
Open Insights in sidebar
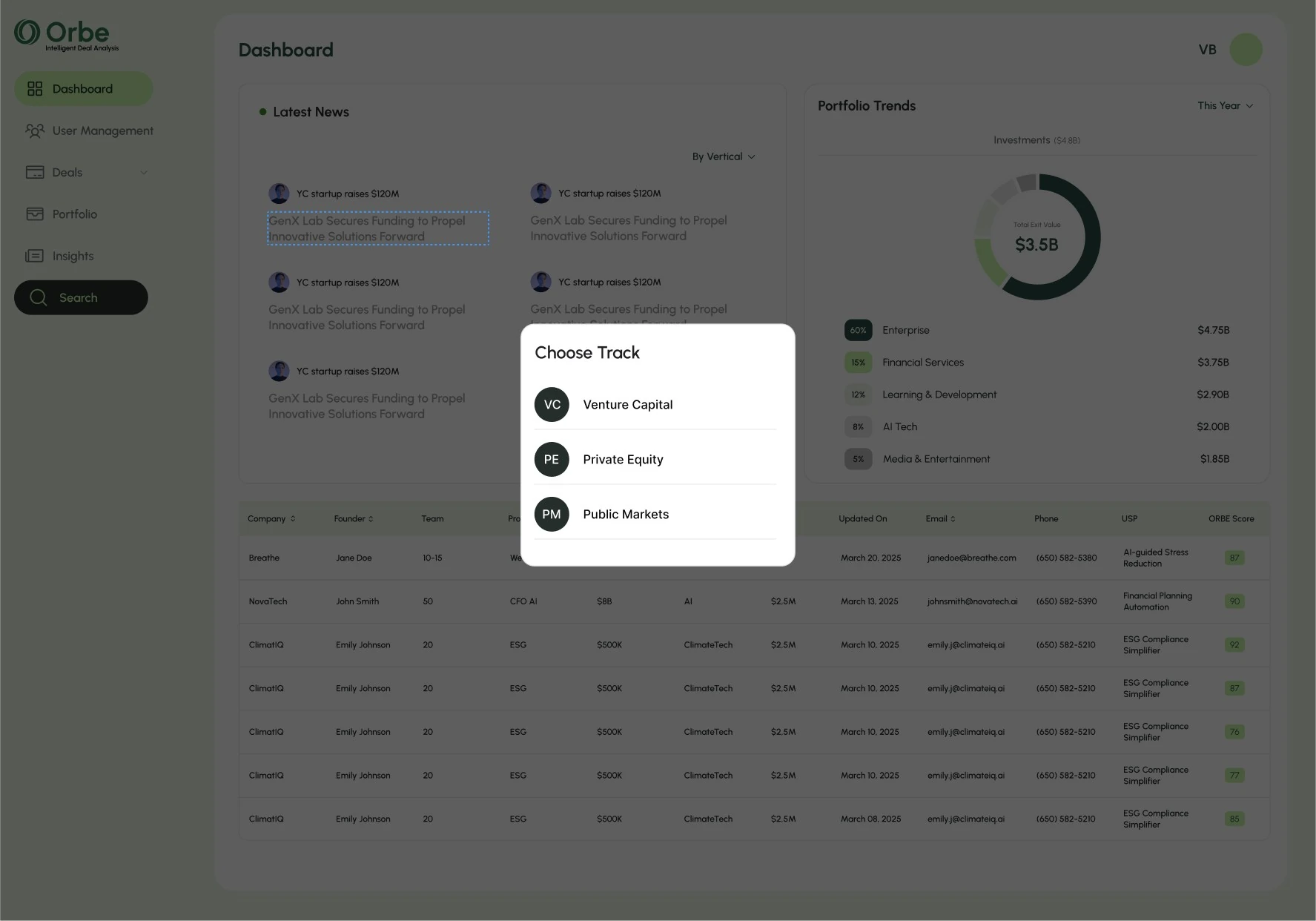pos(61,257)
